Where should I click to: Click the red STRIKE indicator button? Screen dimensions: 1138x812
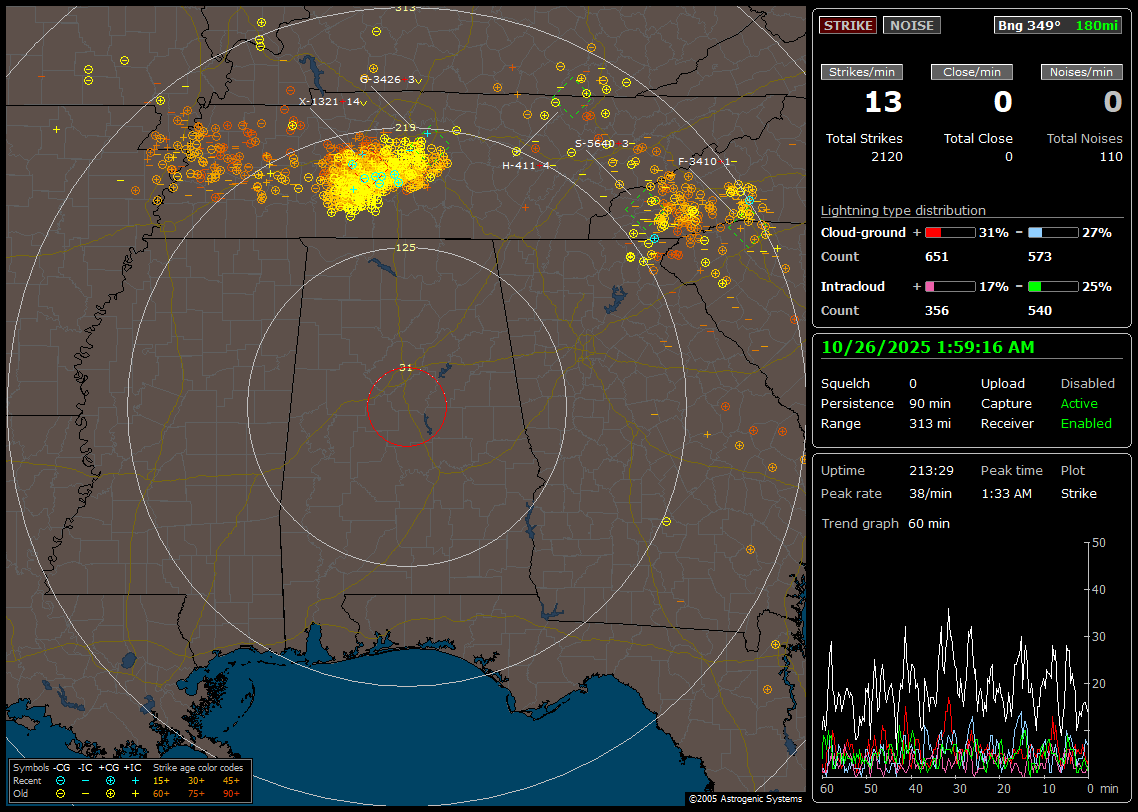tap(848, 26)
